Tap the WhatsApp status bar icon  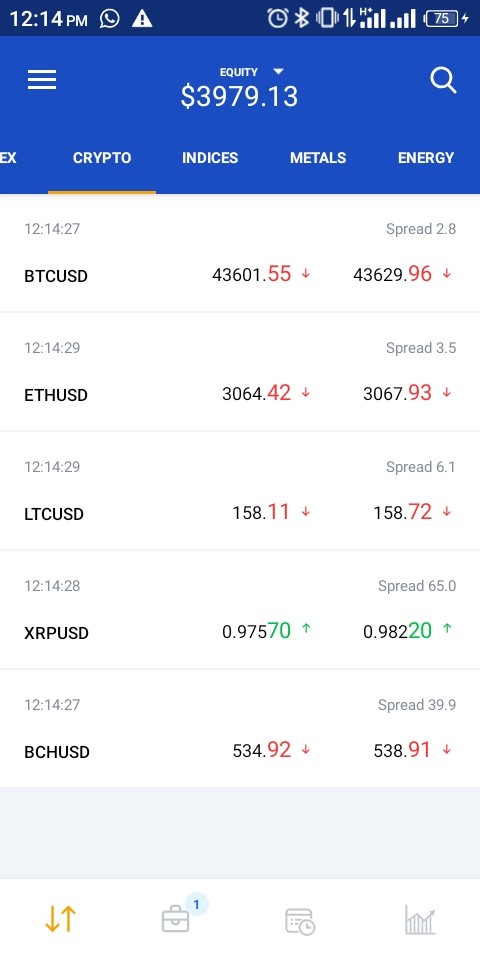(110, 19)
